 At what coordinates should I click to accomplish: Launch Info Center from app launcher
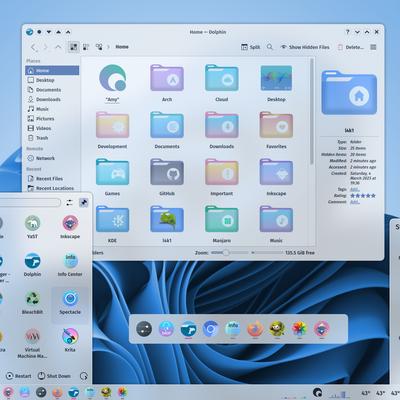pyautogui.click(x=70, y=265)
